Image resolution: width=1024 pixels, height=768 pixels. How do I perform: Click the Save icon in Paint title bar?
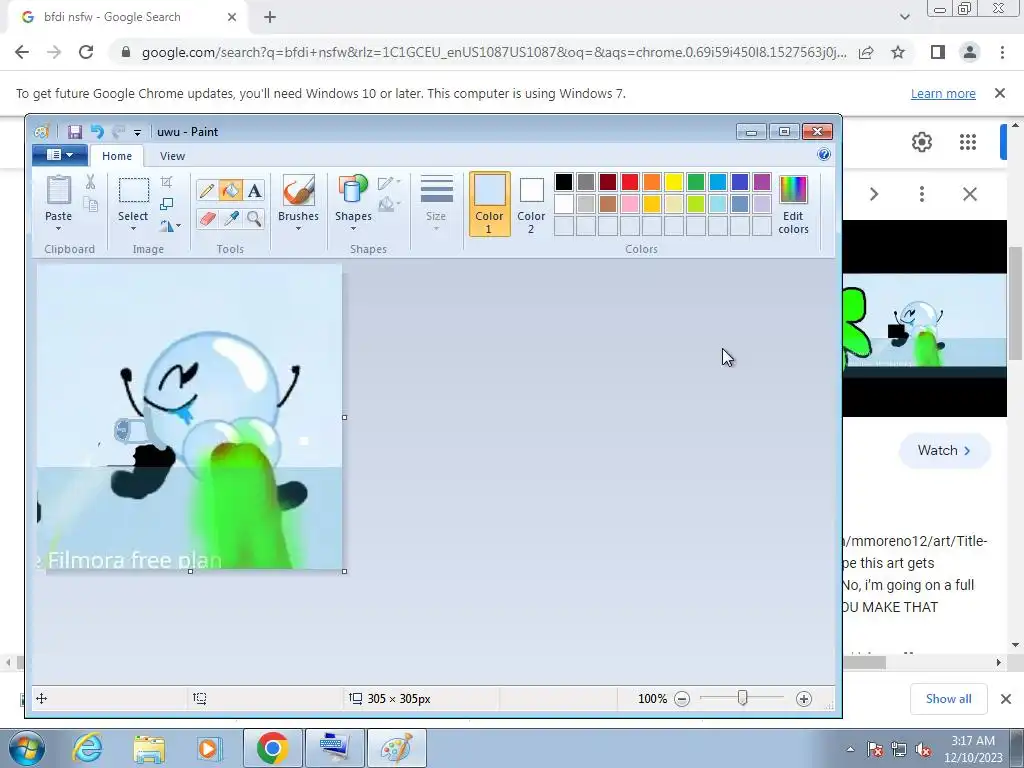coord(74,132)
